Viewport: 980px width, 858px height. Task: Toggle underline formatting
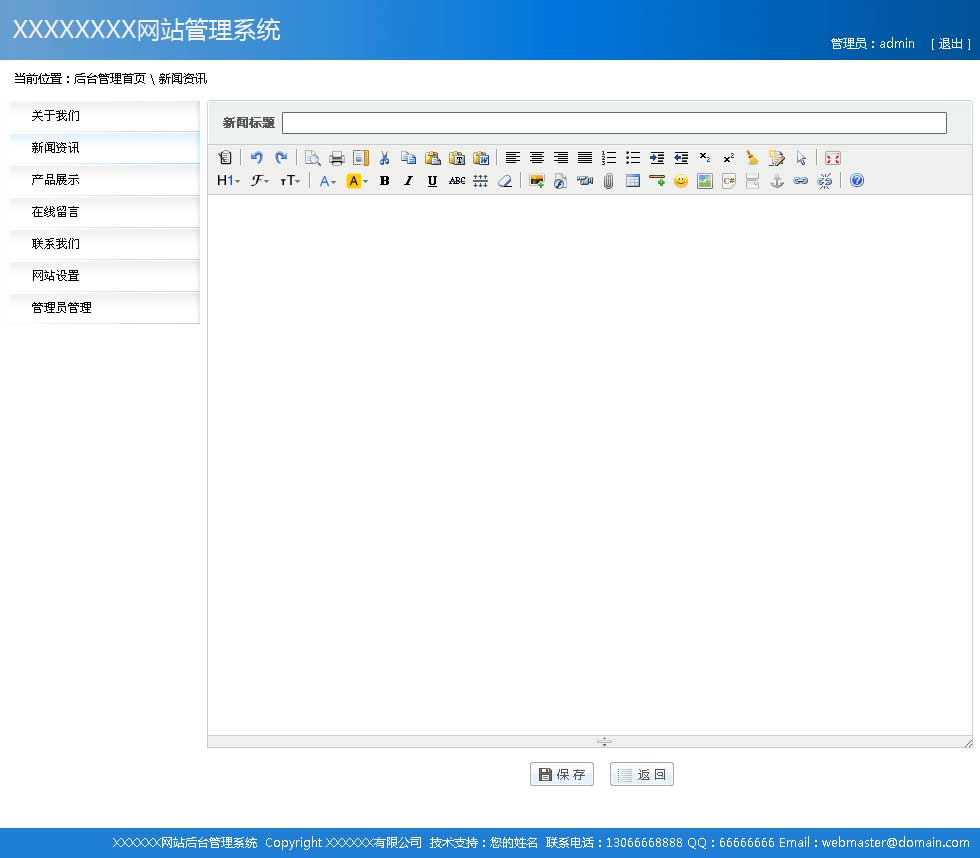point(432,181)
